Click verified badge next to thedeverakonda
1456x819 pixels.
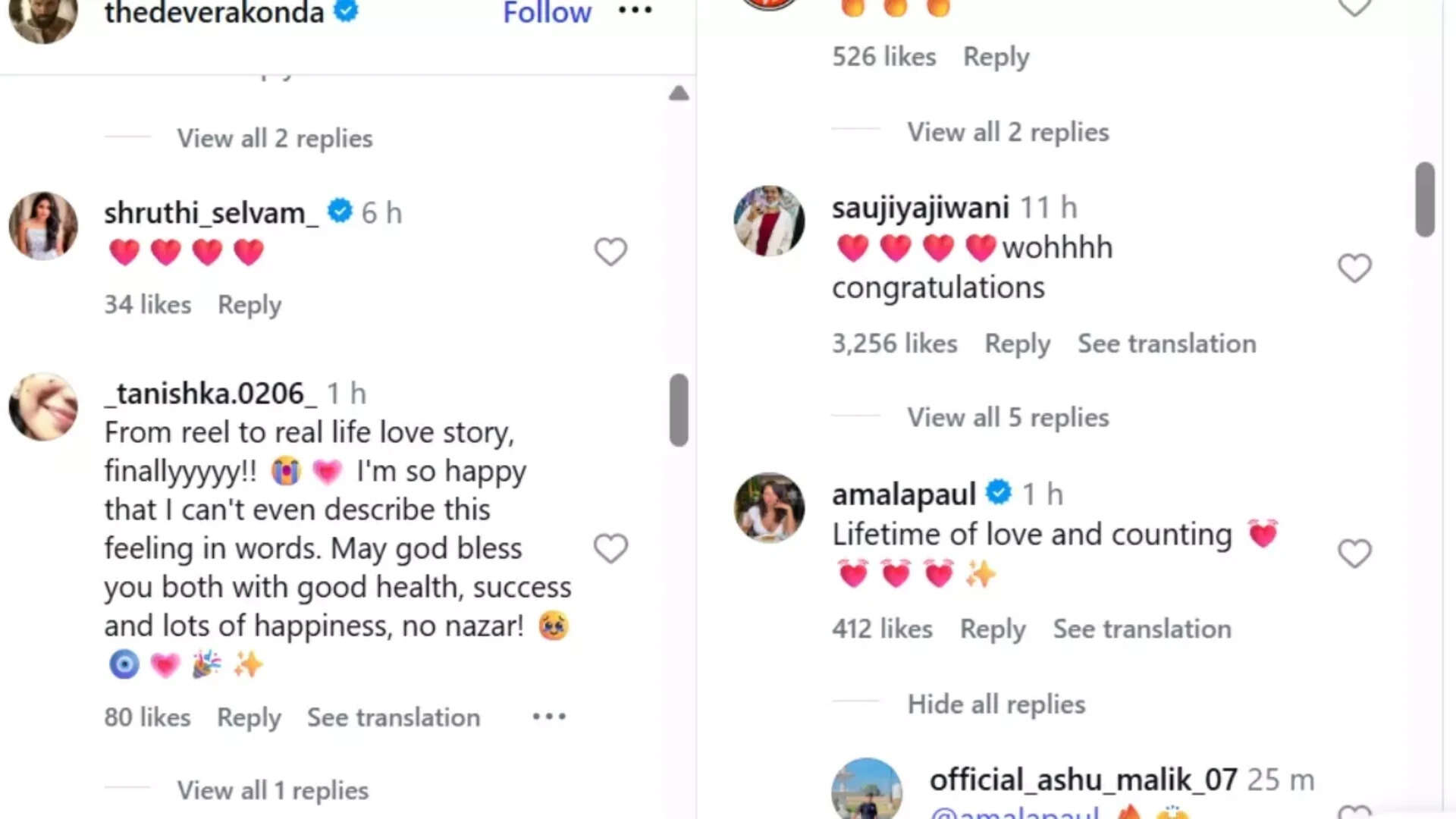[x=347, y=11]
